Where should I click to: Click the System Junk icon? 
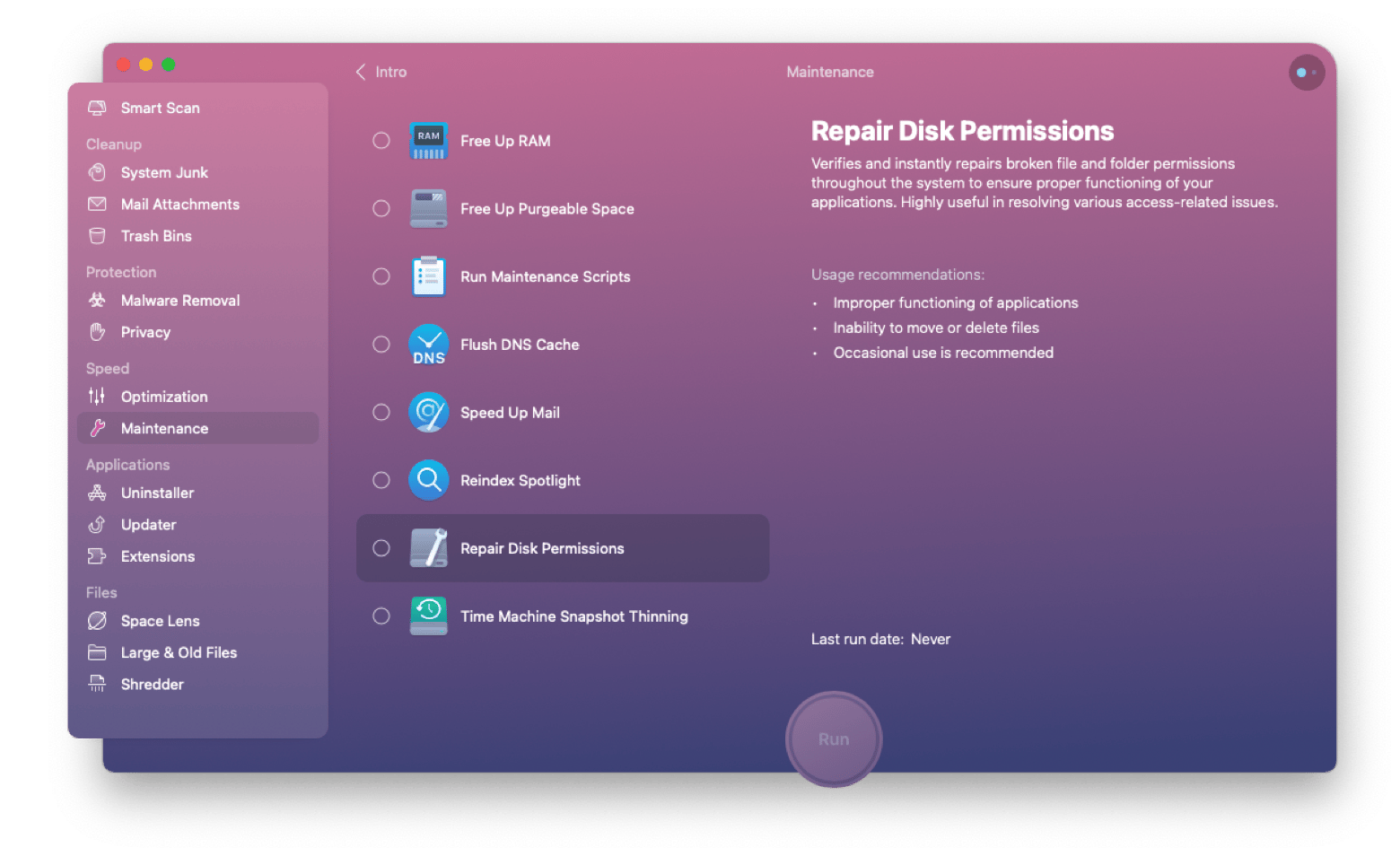point(97,172)
